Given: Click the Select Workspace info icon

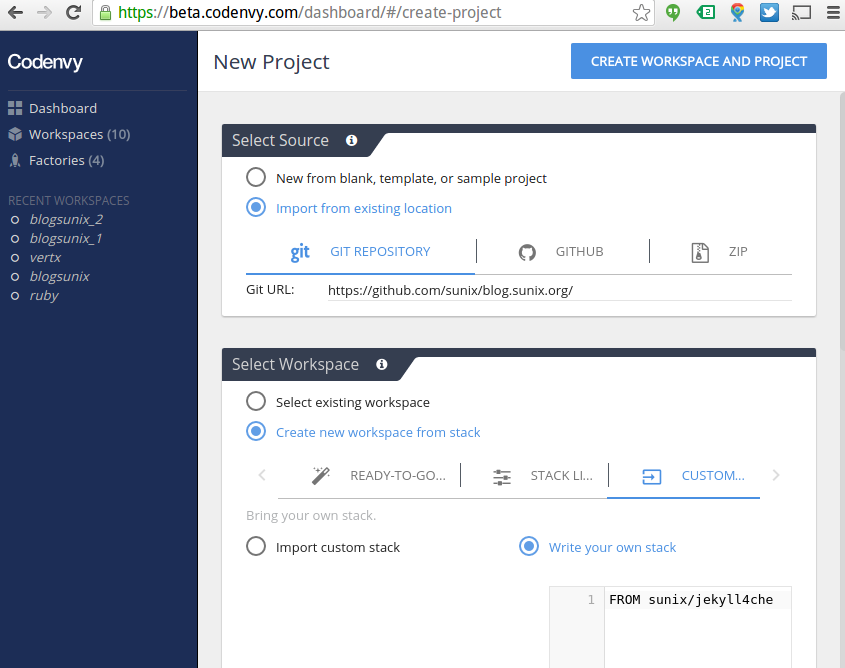Looking at the screenshot, I should click(x=382, y=365).
